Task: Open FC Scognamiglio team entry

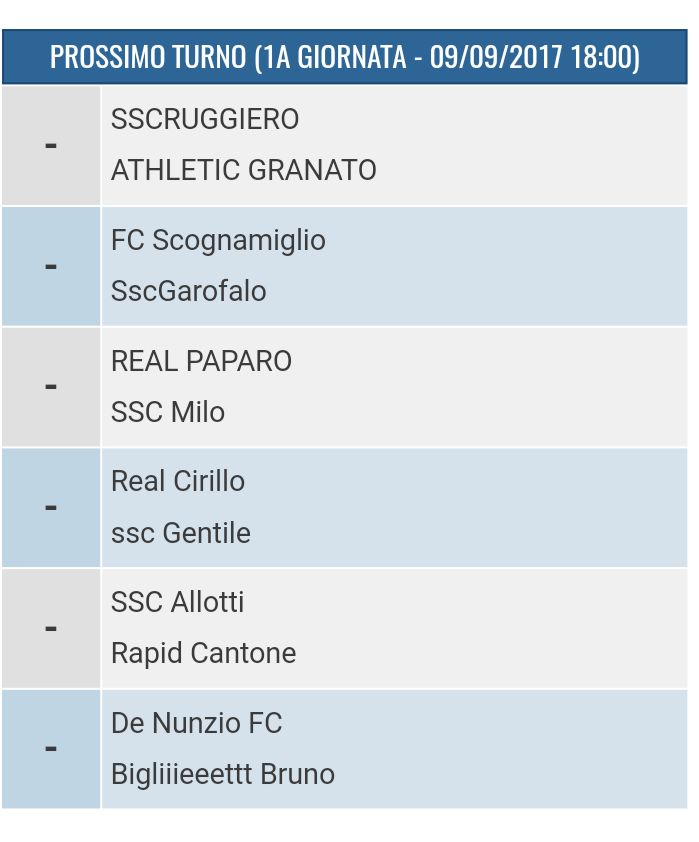Action: (x=218, y=240)
